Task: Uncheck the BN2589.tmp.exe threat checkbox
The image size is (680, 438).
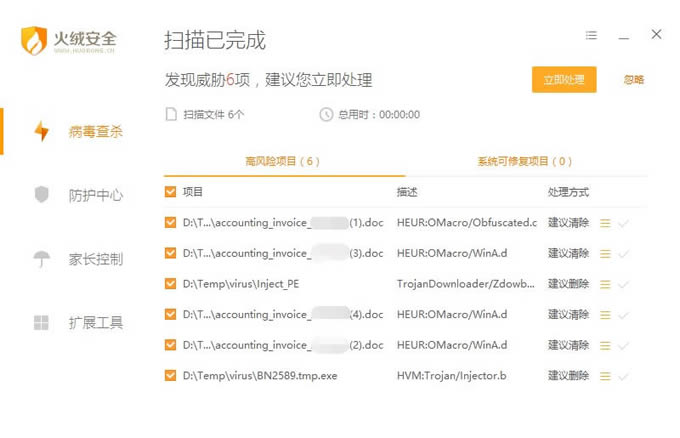Action: click(170, 376)
